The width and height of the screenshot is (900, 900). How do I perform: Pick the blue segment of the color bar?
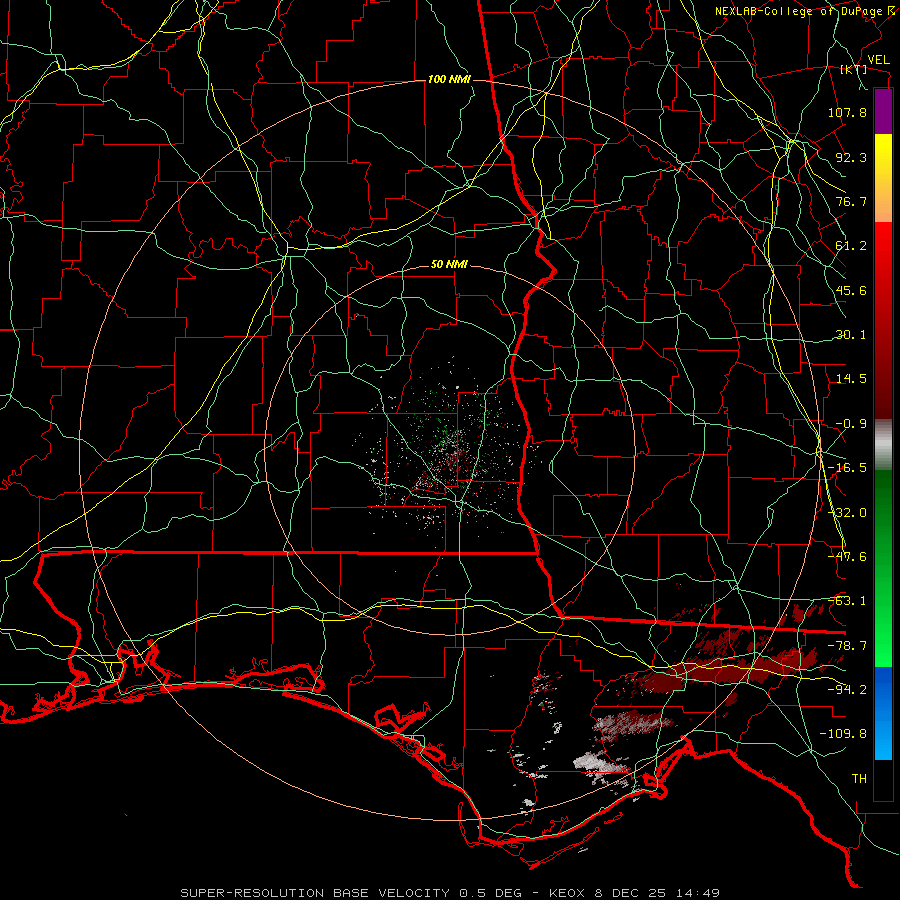(x=883, y=713)
